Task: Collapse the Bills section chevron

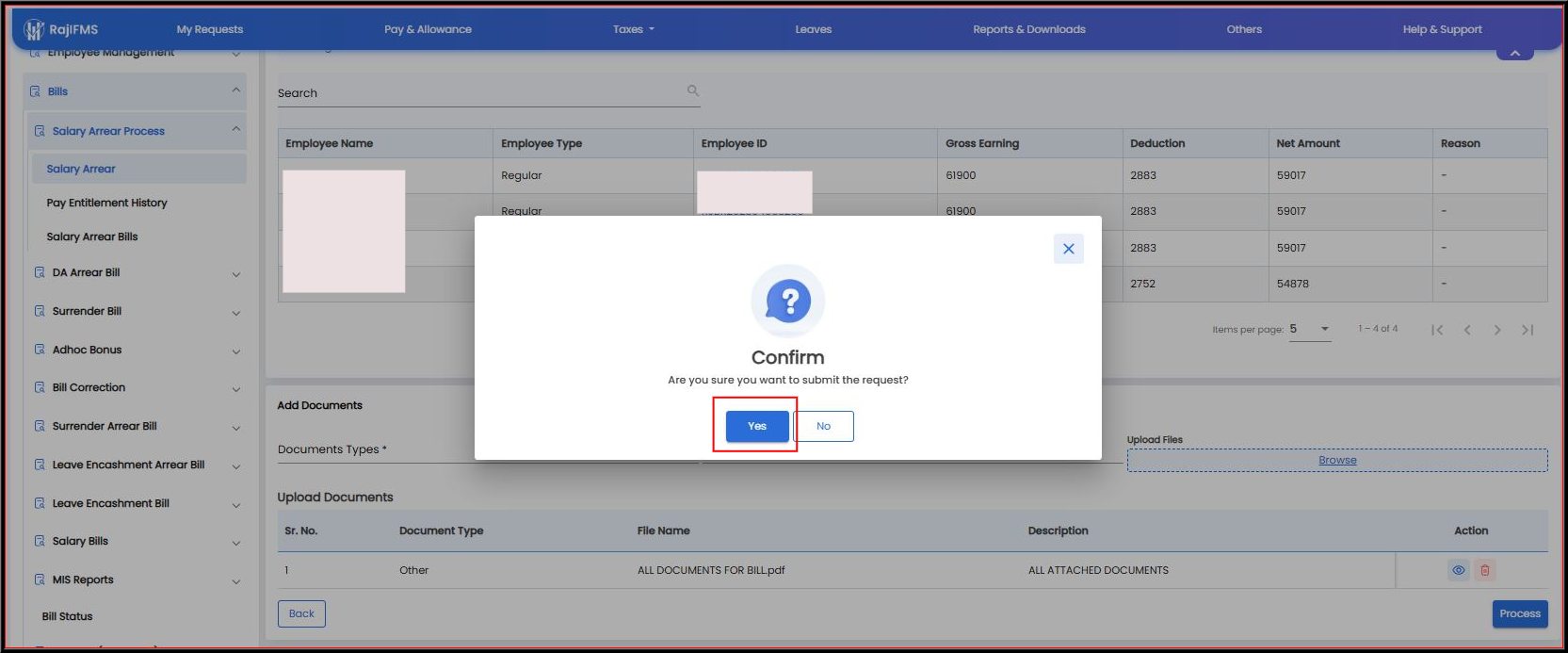Action: [x=235, y=90]
